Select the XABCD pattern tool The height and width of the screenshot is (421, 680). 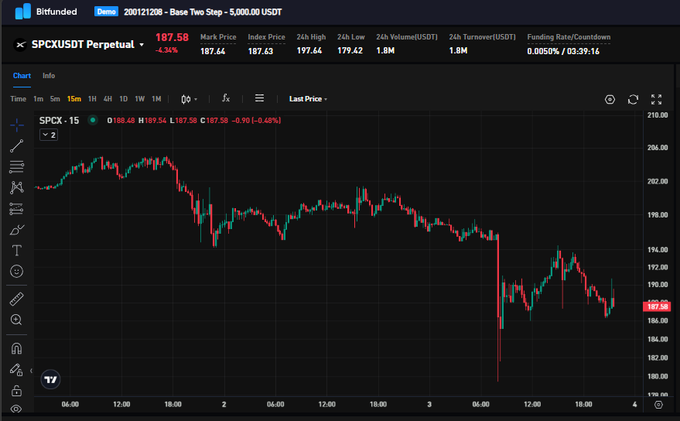click(x=17, y=187)
